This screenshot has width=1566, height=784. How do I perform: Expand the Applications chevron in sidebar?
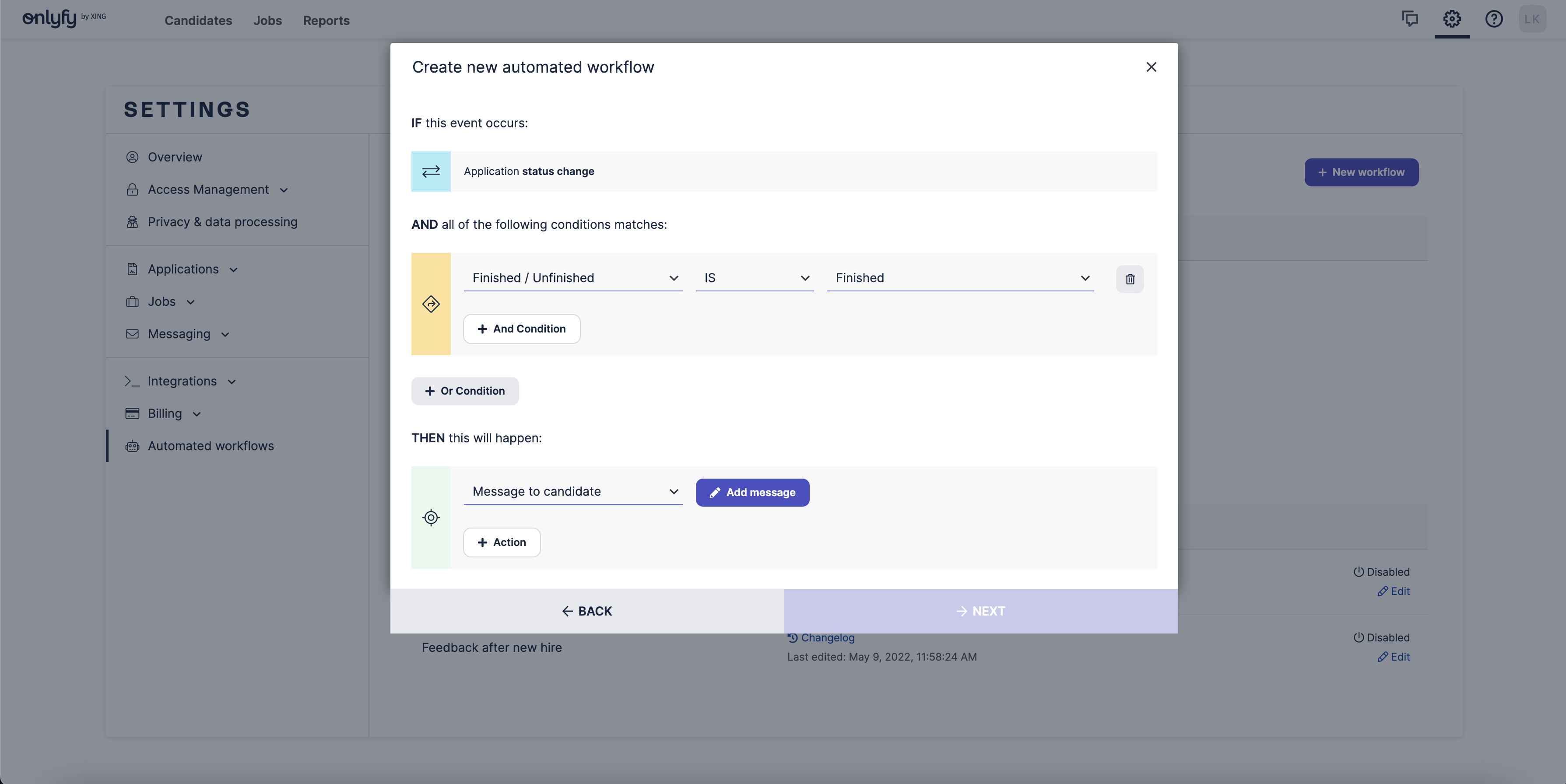(x=233, y=270)
